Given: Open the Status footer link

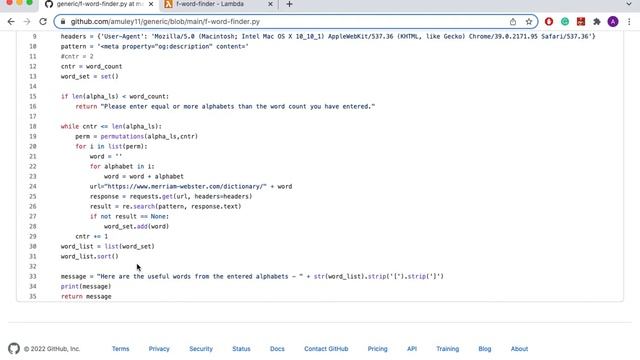Looking at the screenshot, I should coord(241,349).
